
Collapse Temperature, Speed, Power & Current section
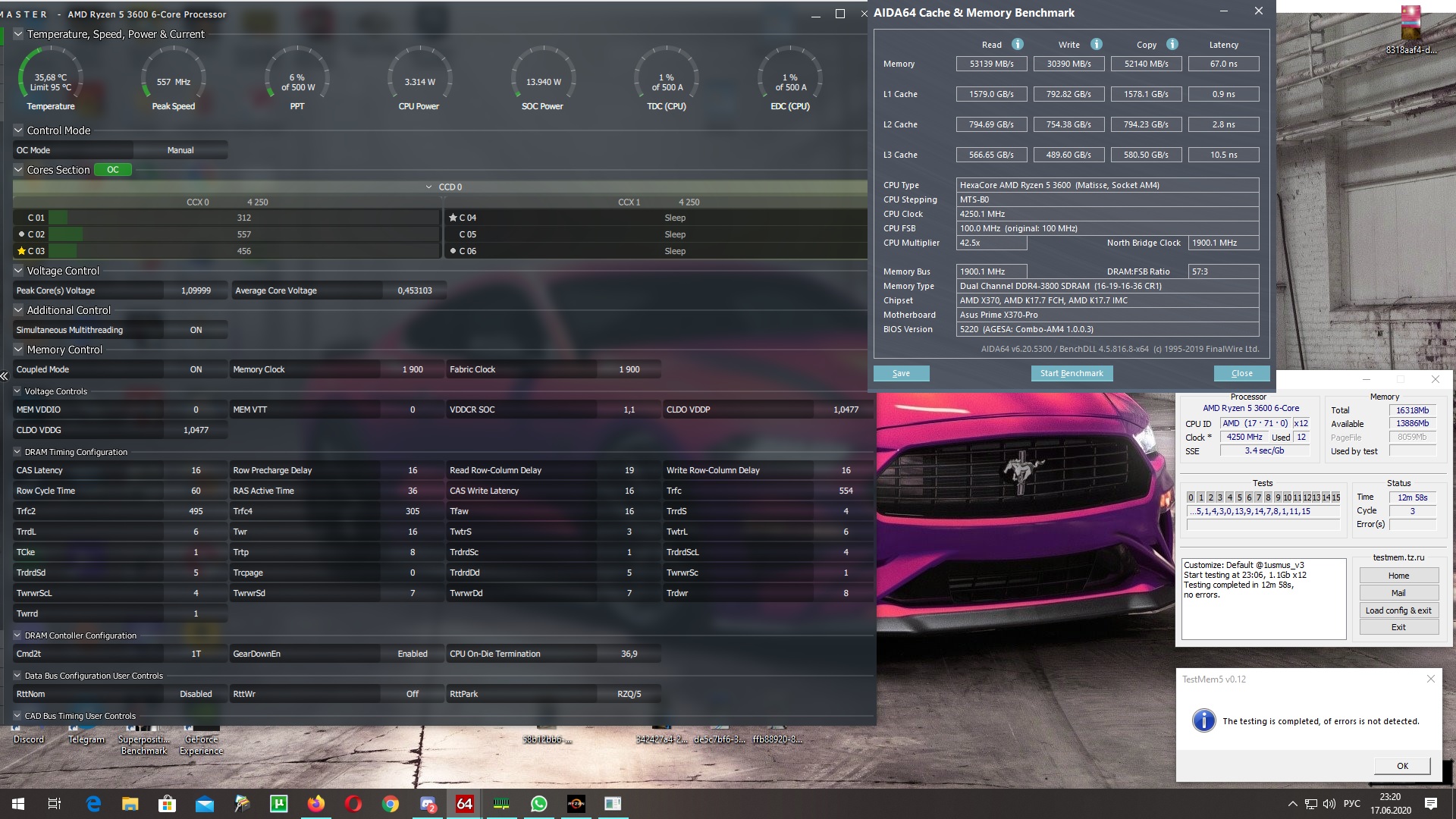(18, 34)
